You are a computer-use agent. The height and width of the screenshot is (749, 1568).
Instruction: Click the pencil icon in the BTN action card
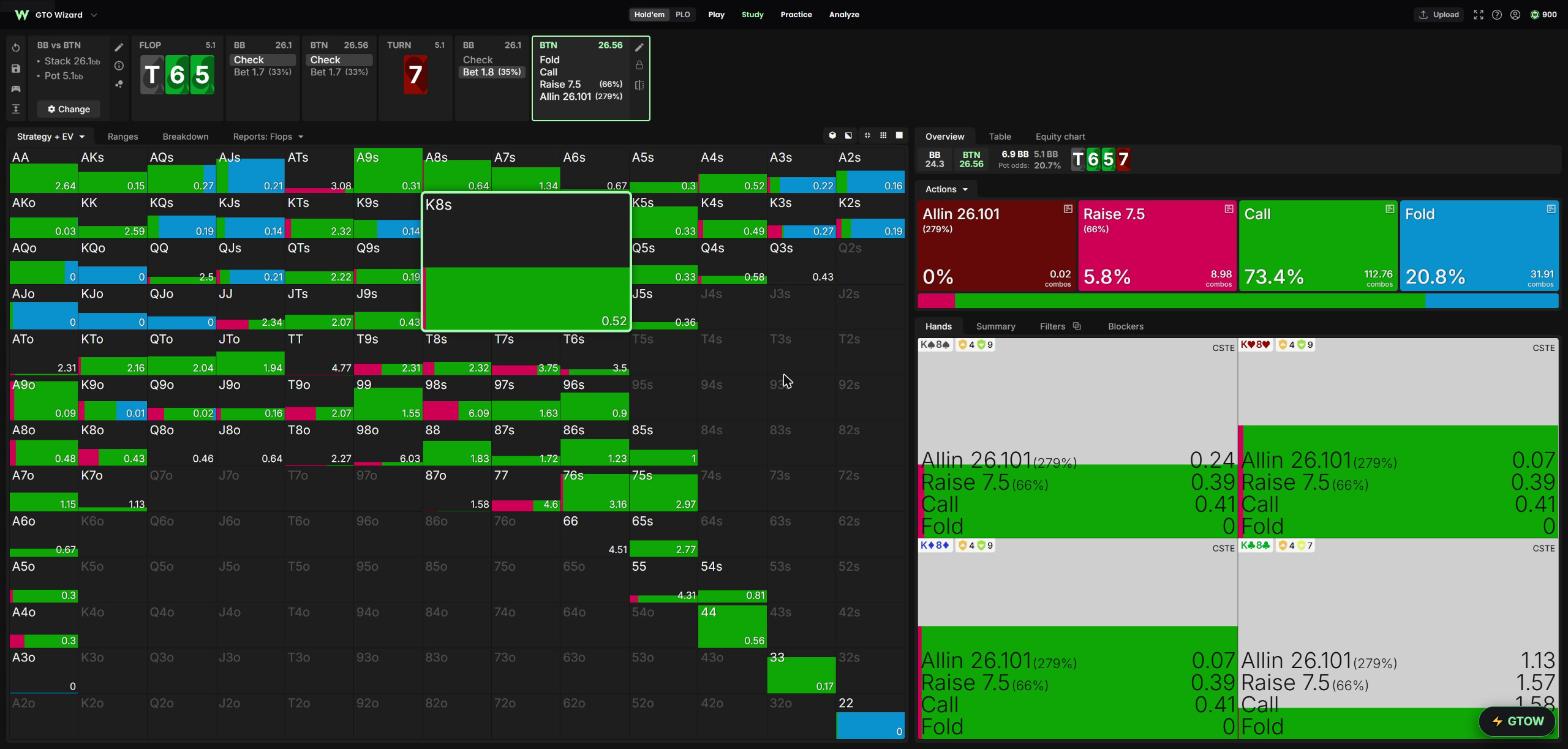point(639,47)
